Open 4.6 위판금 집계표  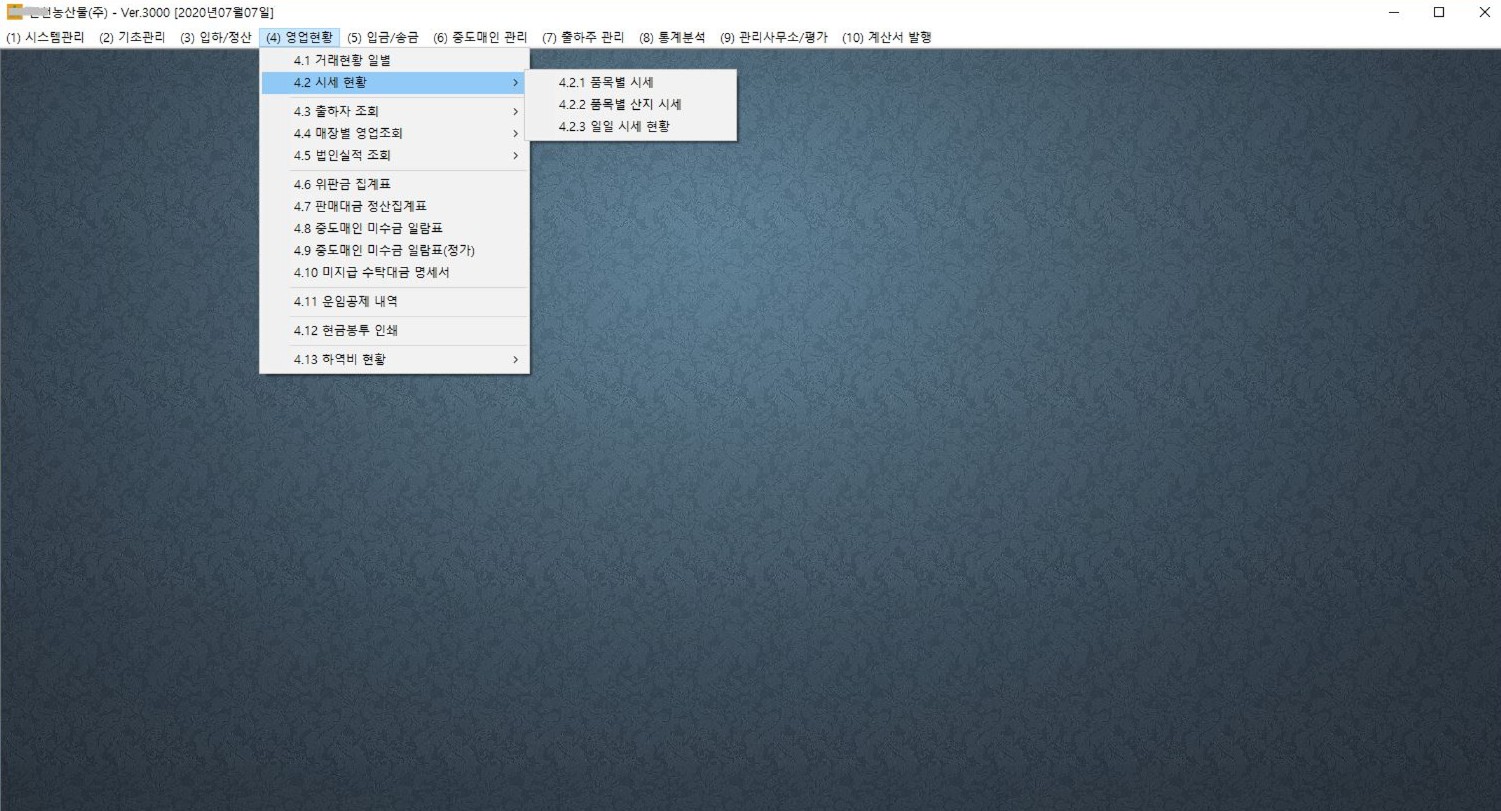(341, 184)
